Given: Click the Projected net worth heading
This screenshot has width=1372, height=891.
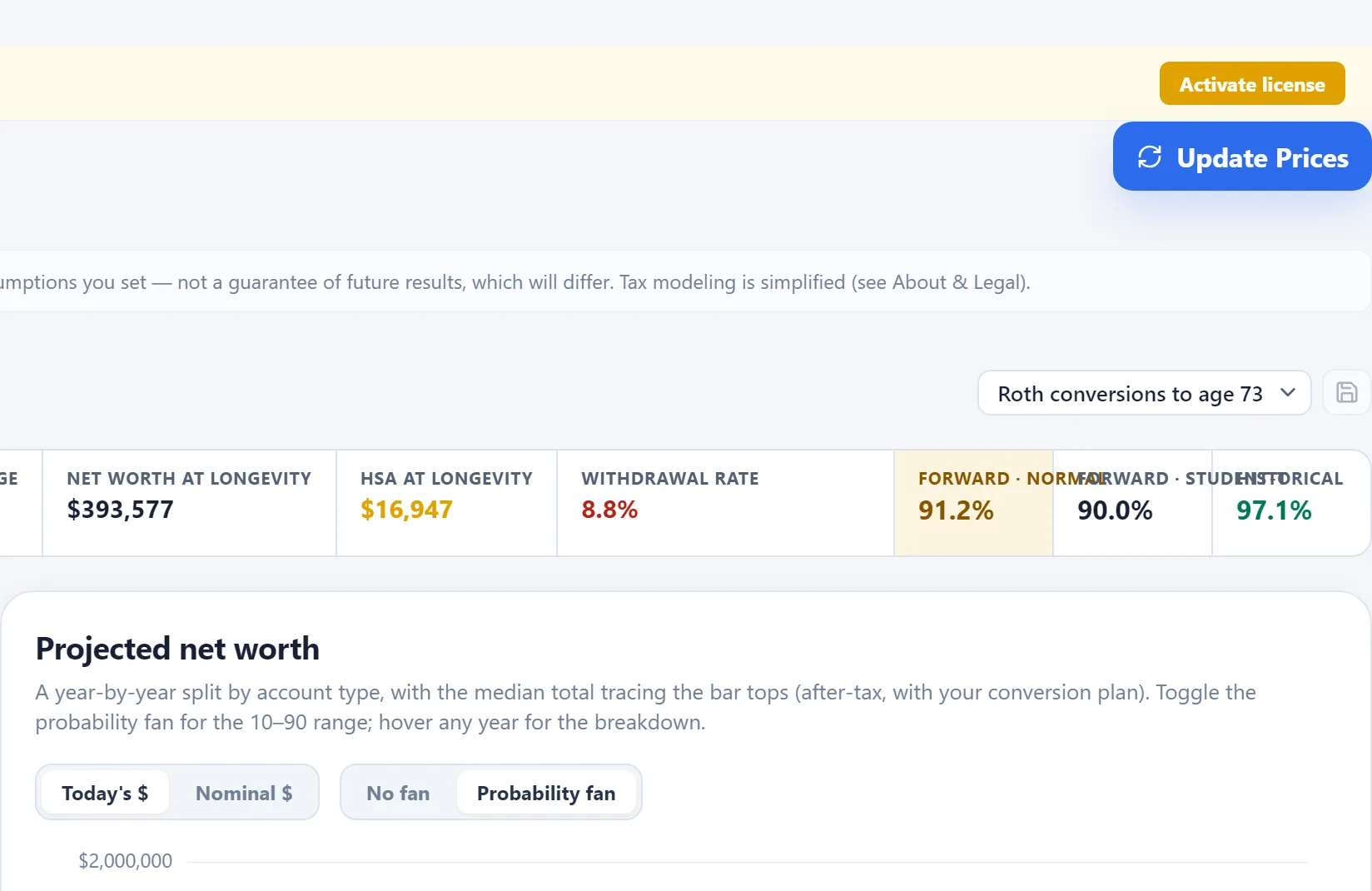Looking at the screenshot, I should pyautogui.click(x=177, y=649).
